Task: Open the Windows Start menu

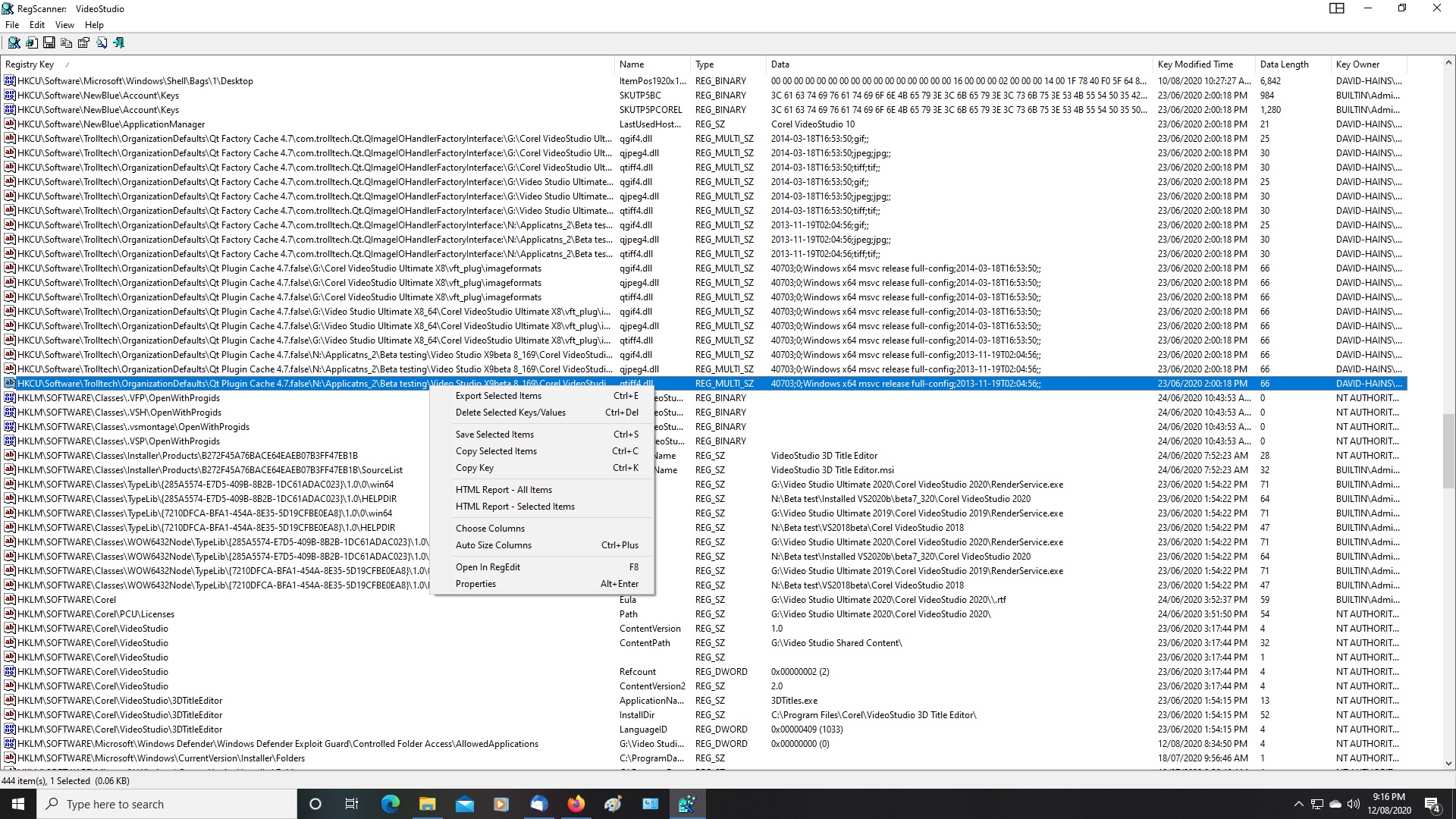Action: (18, 804)
